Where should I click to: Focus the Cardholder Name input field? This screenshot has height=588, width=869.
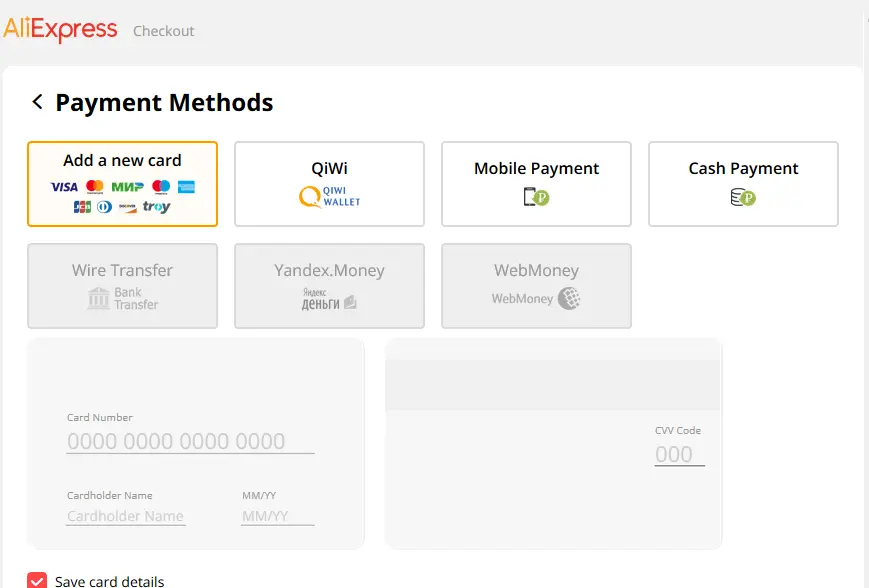coord(126,516)
